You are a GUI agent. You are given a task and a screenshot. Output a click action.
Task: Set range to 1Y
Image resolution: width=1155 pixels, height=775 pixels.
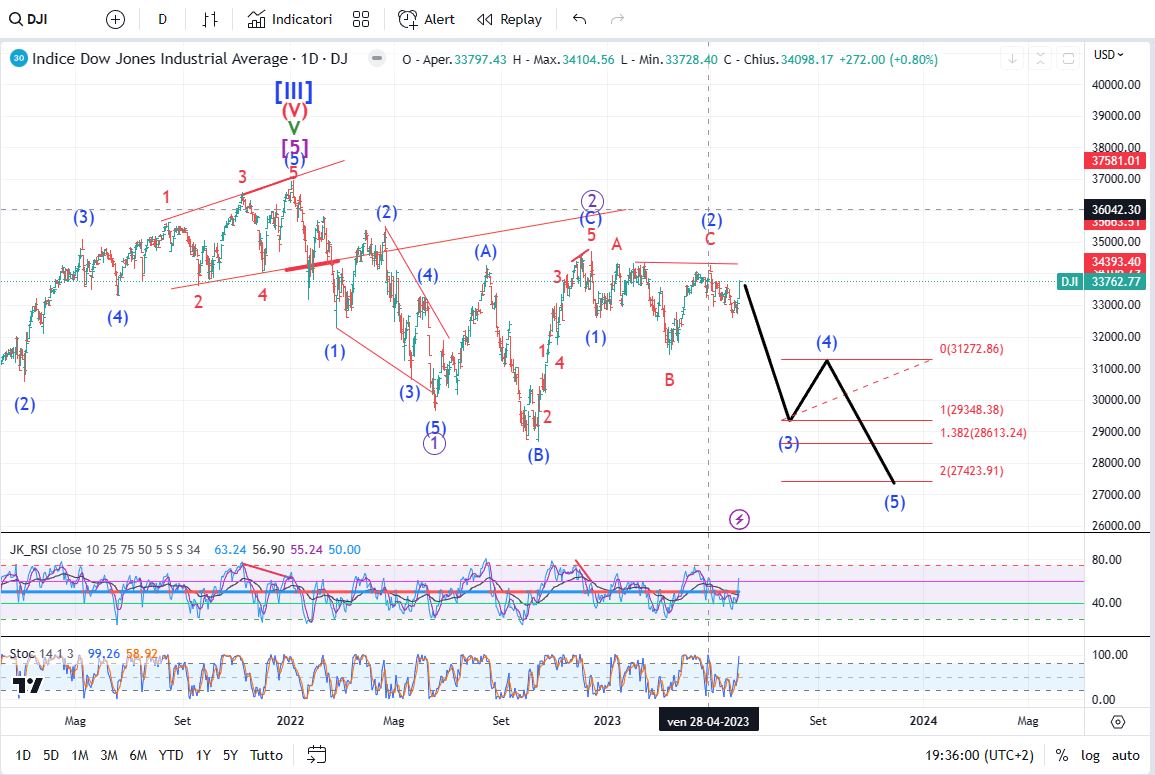point(203,755)
